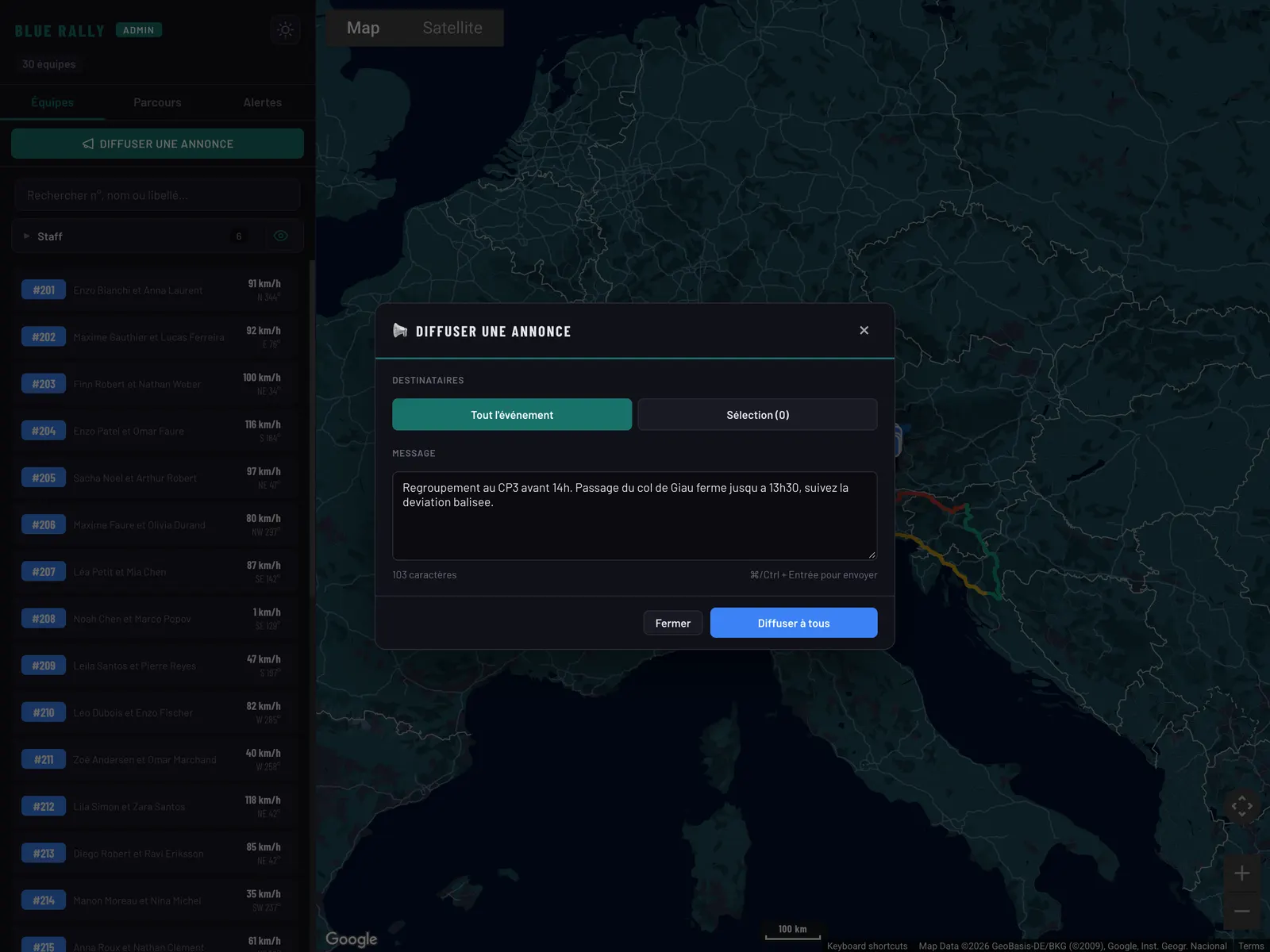Toggle light/dark theme sun icon
This screenshot has height=952, width=1270.
[x=286, y=30]
